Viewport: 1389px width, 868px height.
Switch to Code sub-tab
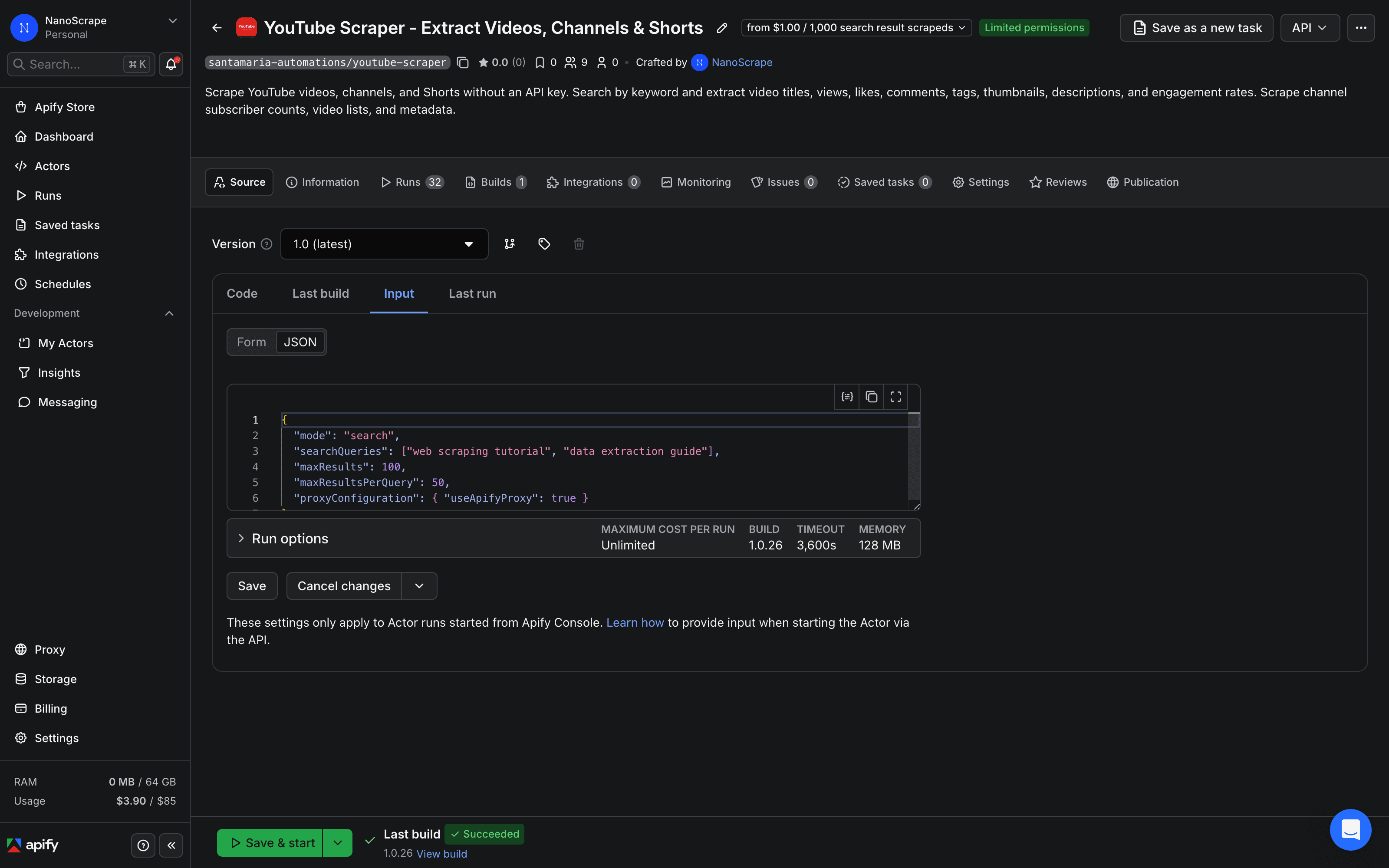242,293
